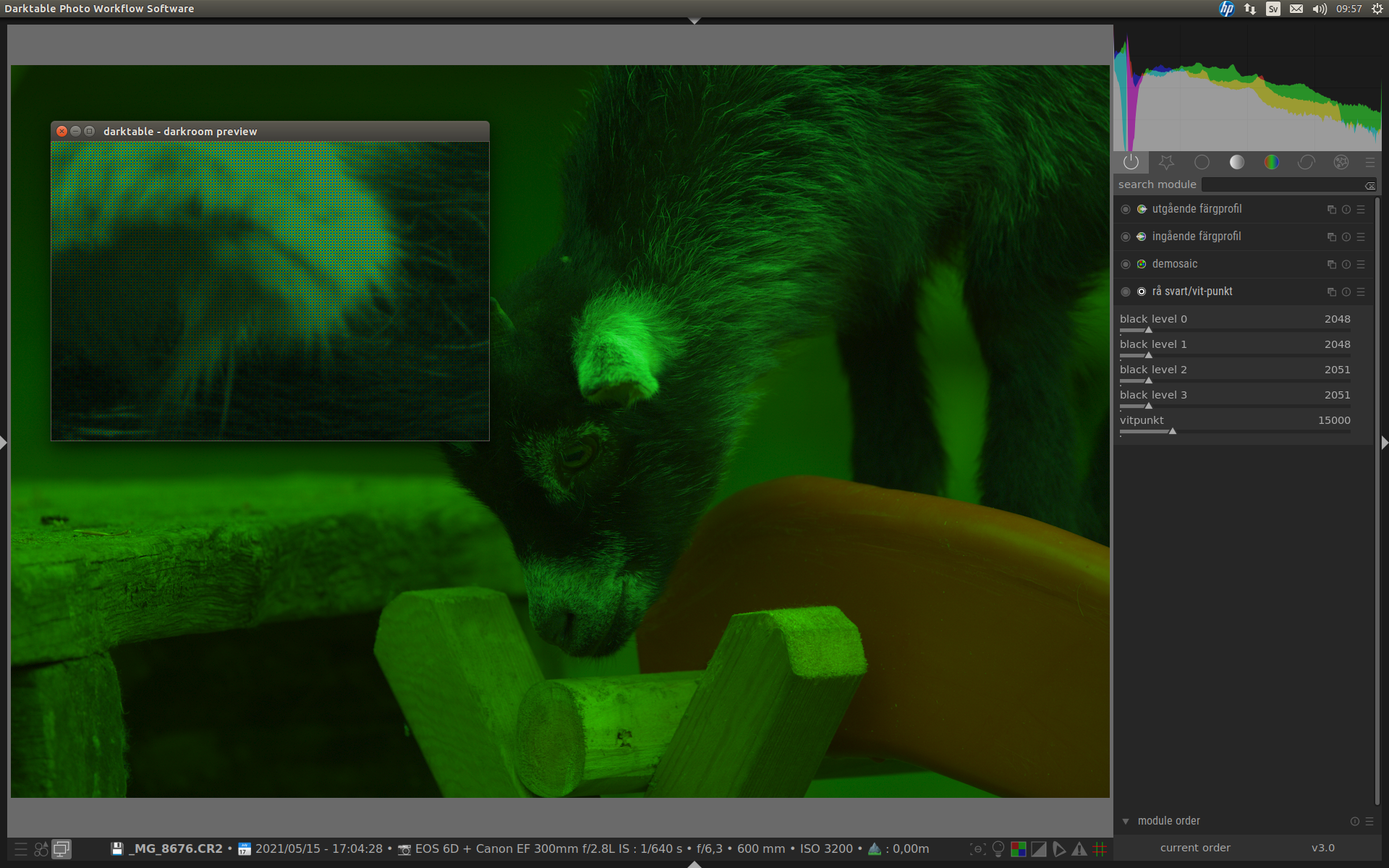Clear the search module text
1389x868 pixels.
(x=1370, y=186)
